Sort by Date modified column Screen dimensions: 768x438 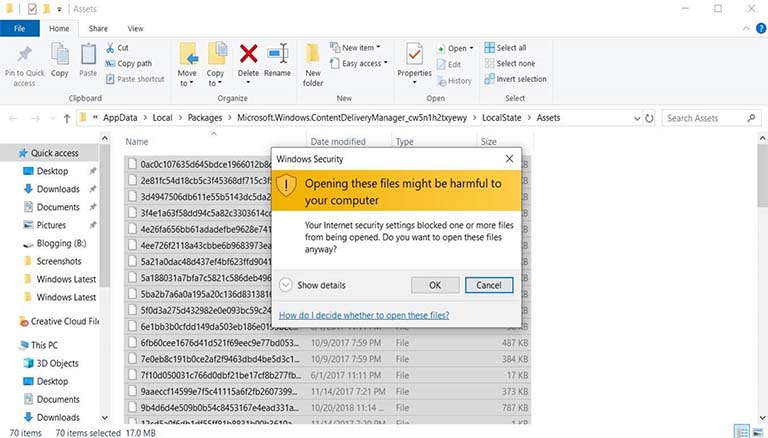tap(338, 142)
